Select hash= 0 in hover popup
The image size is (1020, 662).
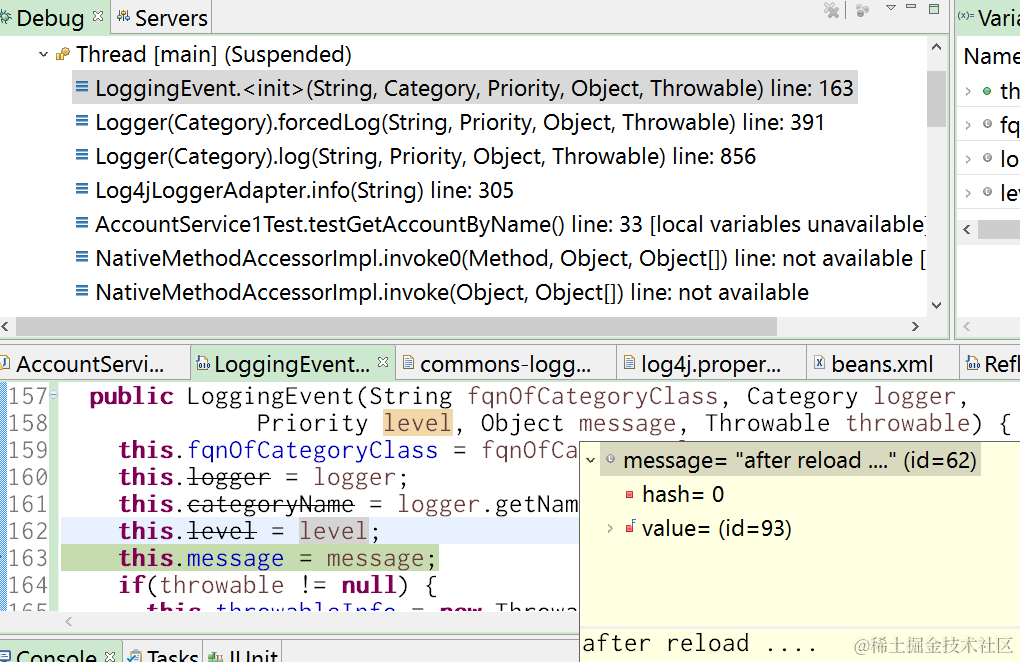(x=683, y=495)
